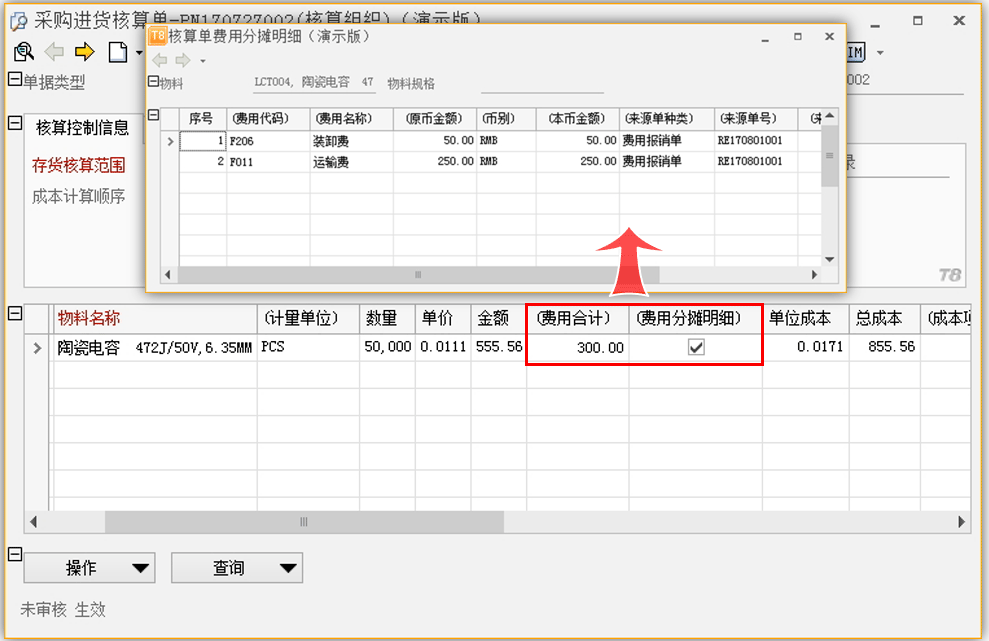The image size is (989, 641).
Task: Click the search document magnifier icon
Action: coord(24,52)
